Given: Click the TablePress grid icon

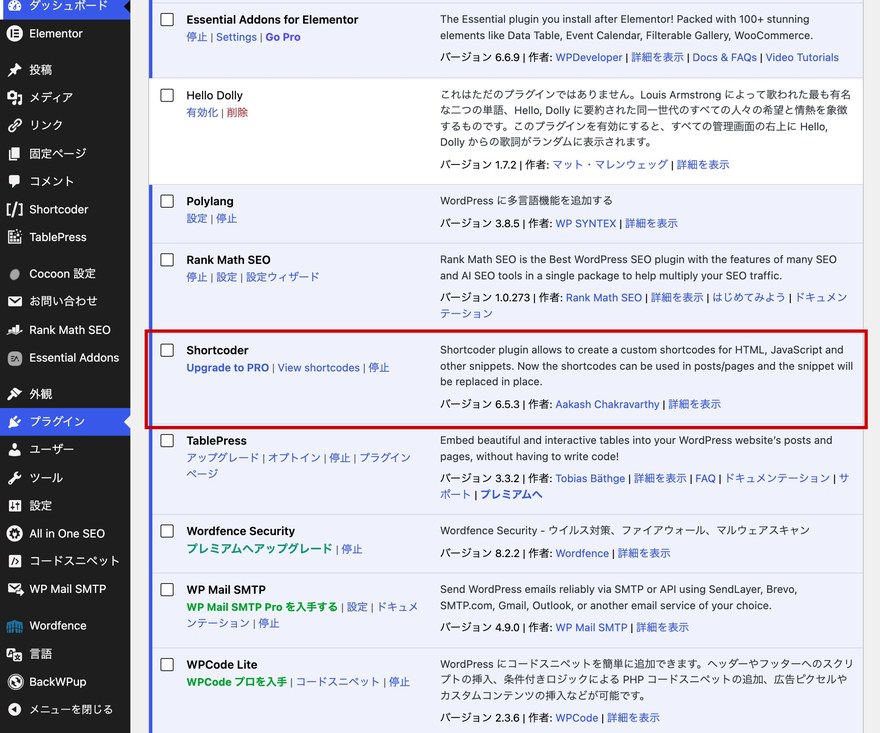Looking at the screenshot, I should (x=15, y=237).
